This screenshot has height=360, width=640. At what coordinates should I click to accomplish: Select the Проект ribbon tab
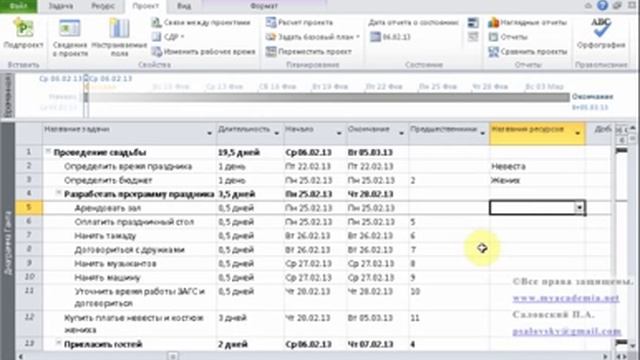click(146, 6)
